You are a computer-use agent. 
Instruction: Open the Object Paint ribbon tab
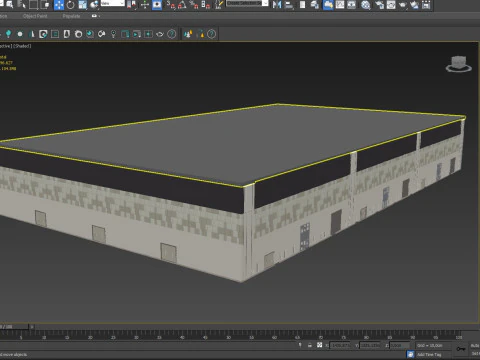(35, 16)
